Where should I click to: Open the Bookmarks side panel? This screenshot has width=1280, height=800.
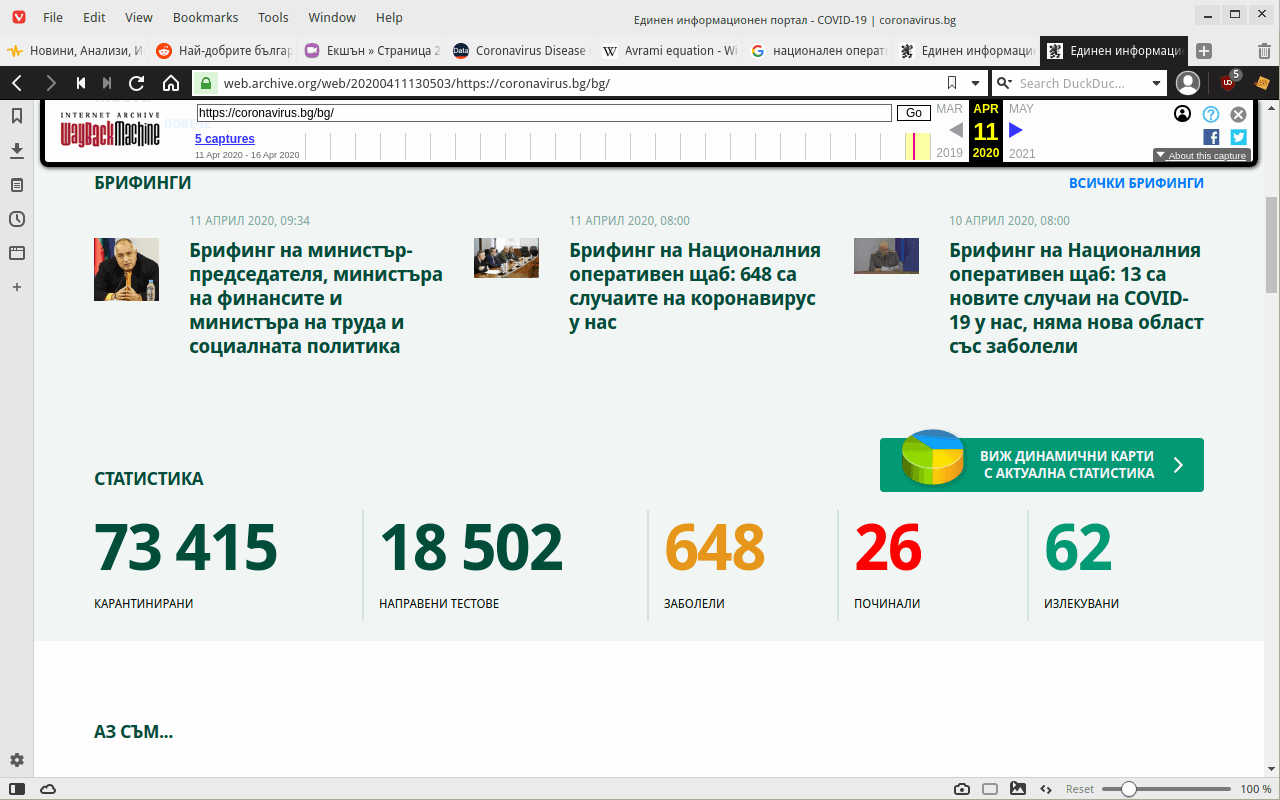pos(17,116)
